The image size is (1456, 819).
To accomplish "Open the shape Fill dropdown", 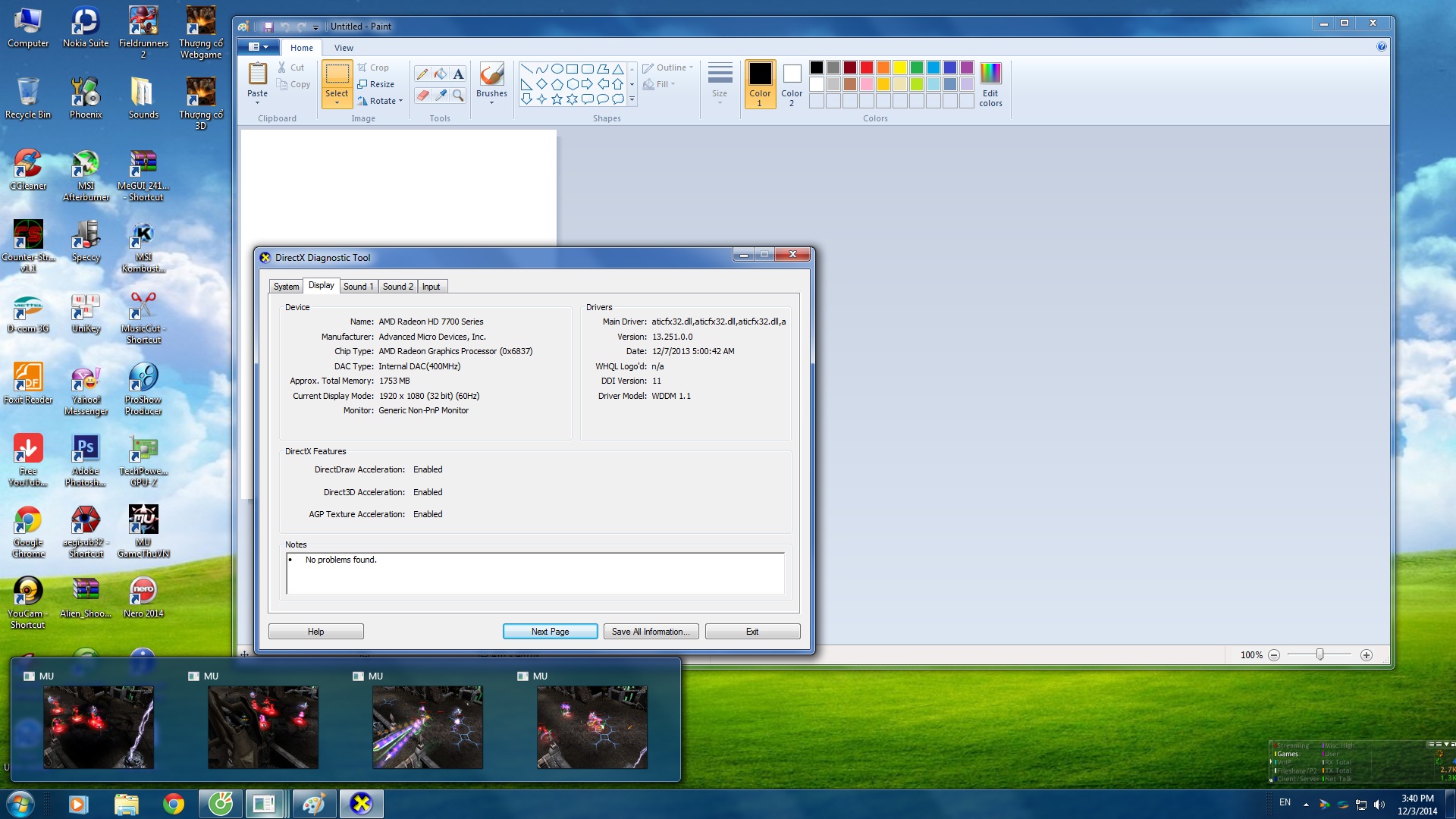I will (658, 84).
